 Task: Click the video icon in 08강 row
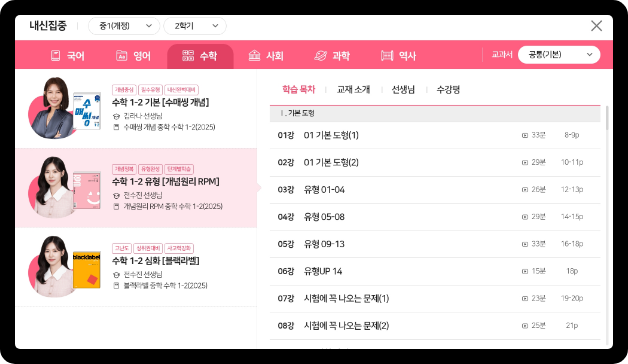coord(525,326)
